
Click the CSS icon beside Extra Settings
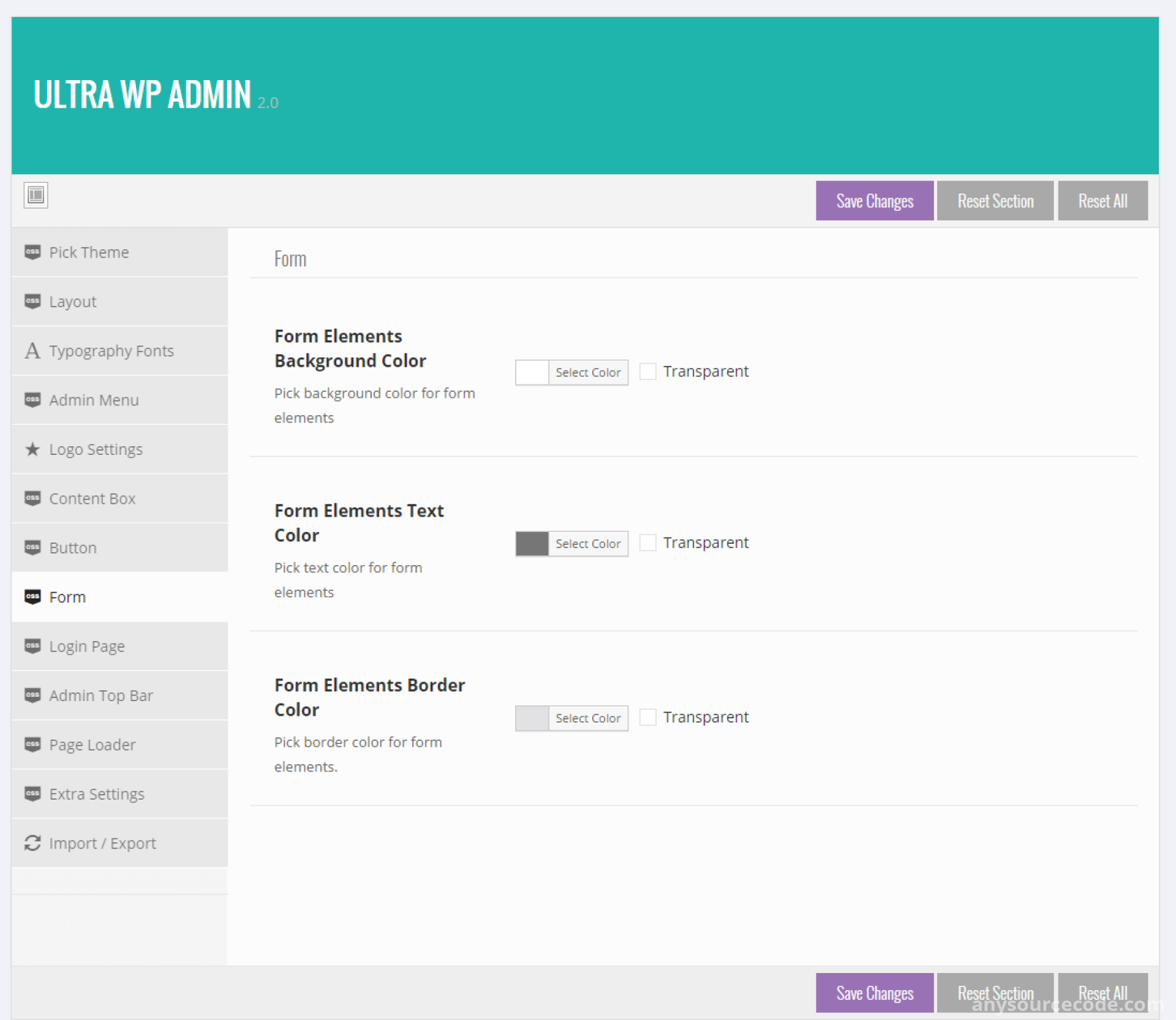coord(32,794)
